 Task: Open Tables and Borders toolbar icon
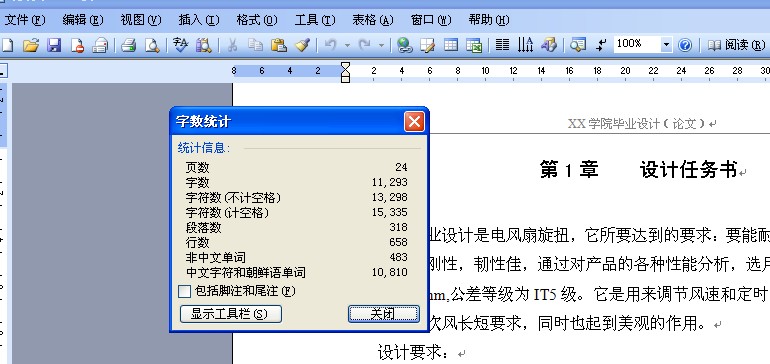(x=428, y=46)
